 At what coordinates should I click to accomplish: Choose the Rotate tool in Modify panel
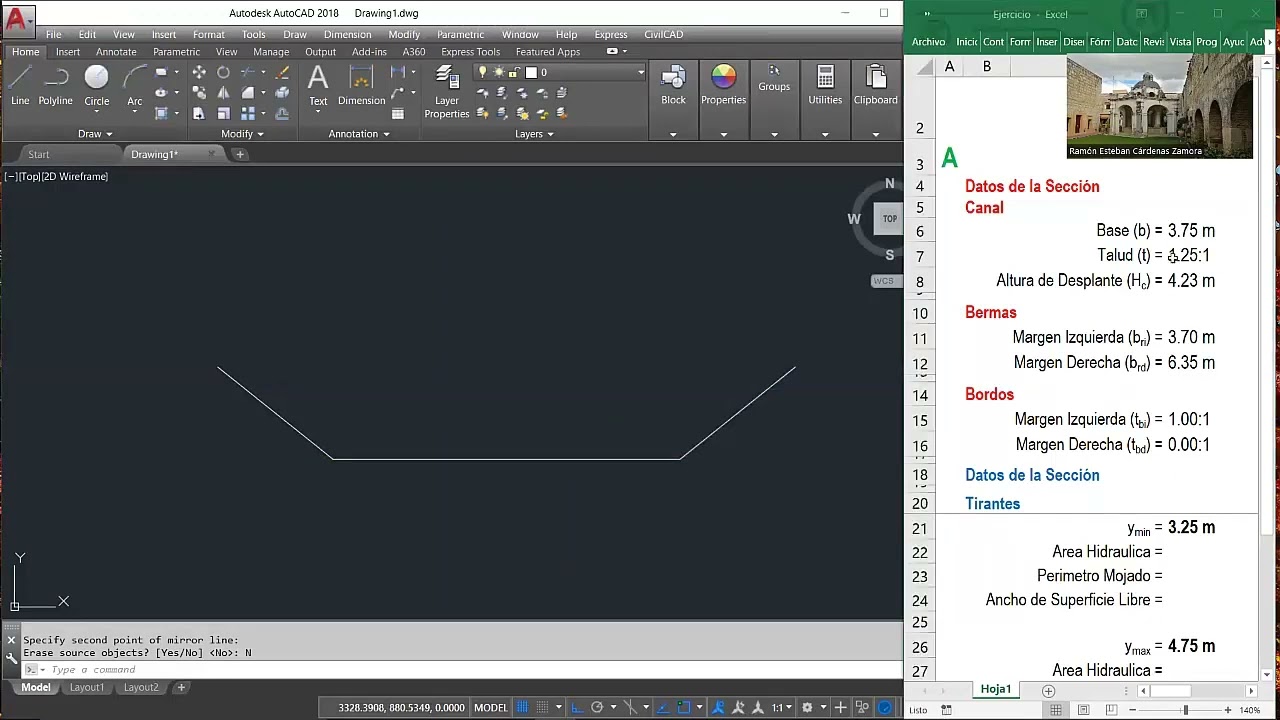tap(223, 72)
